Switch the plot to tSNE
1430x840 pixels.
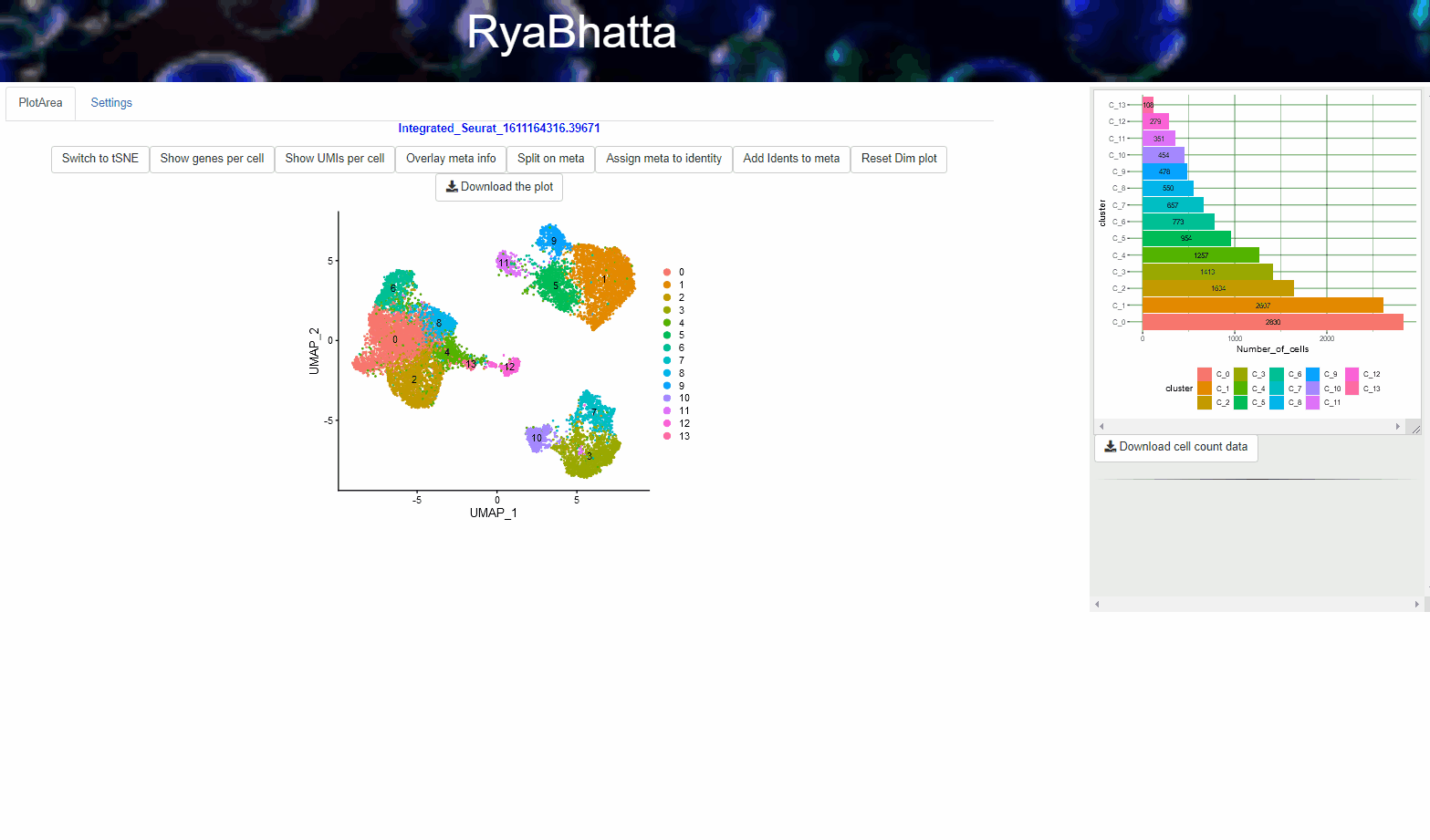pyautogui.click(x=100, y=159)
